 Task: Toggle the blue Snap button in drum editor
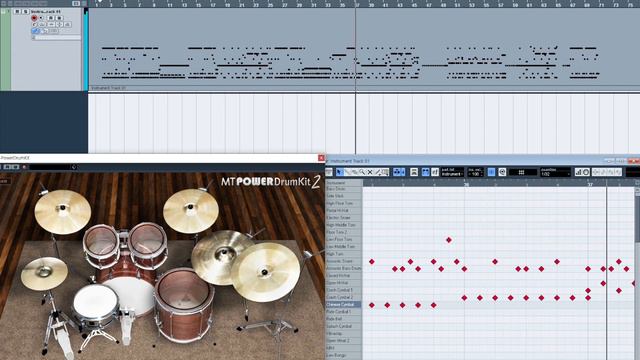[491, 172]
